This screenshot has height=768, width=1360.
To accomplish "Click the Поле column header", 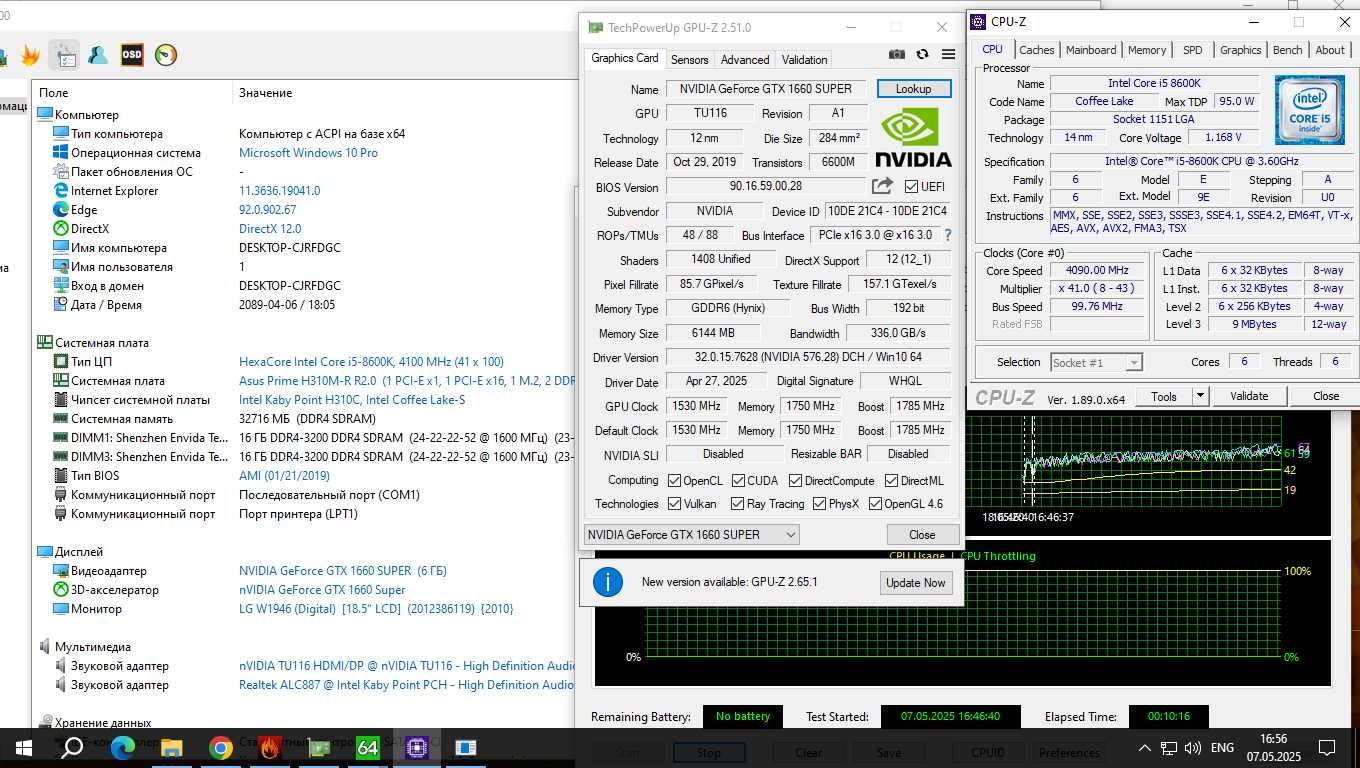I will (54, 93).
